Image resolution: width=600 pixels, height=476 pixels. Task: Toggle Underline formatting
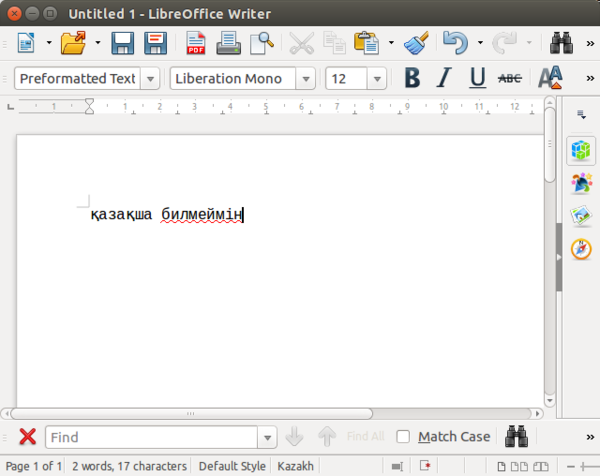(477, 78)
